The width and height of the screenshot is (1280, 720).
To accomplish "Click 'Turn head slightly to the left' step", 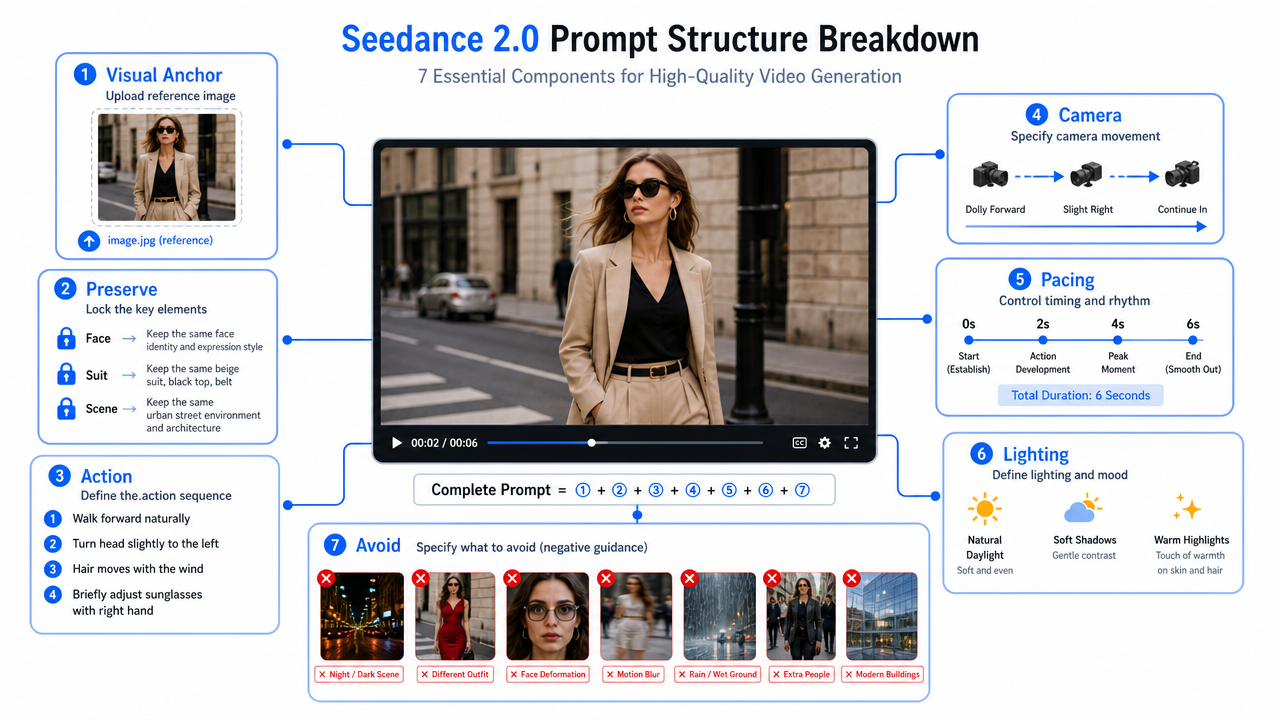I will (145, 544).
